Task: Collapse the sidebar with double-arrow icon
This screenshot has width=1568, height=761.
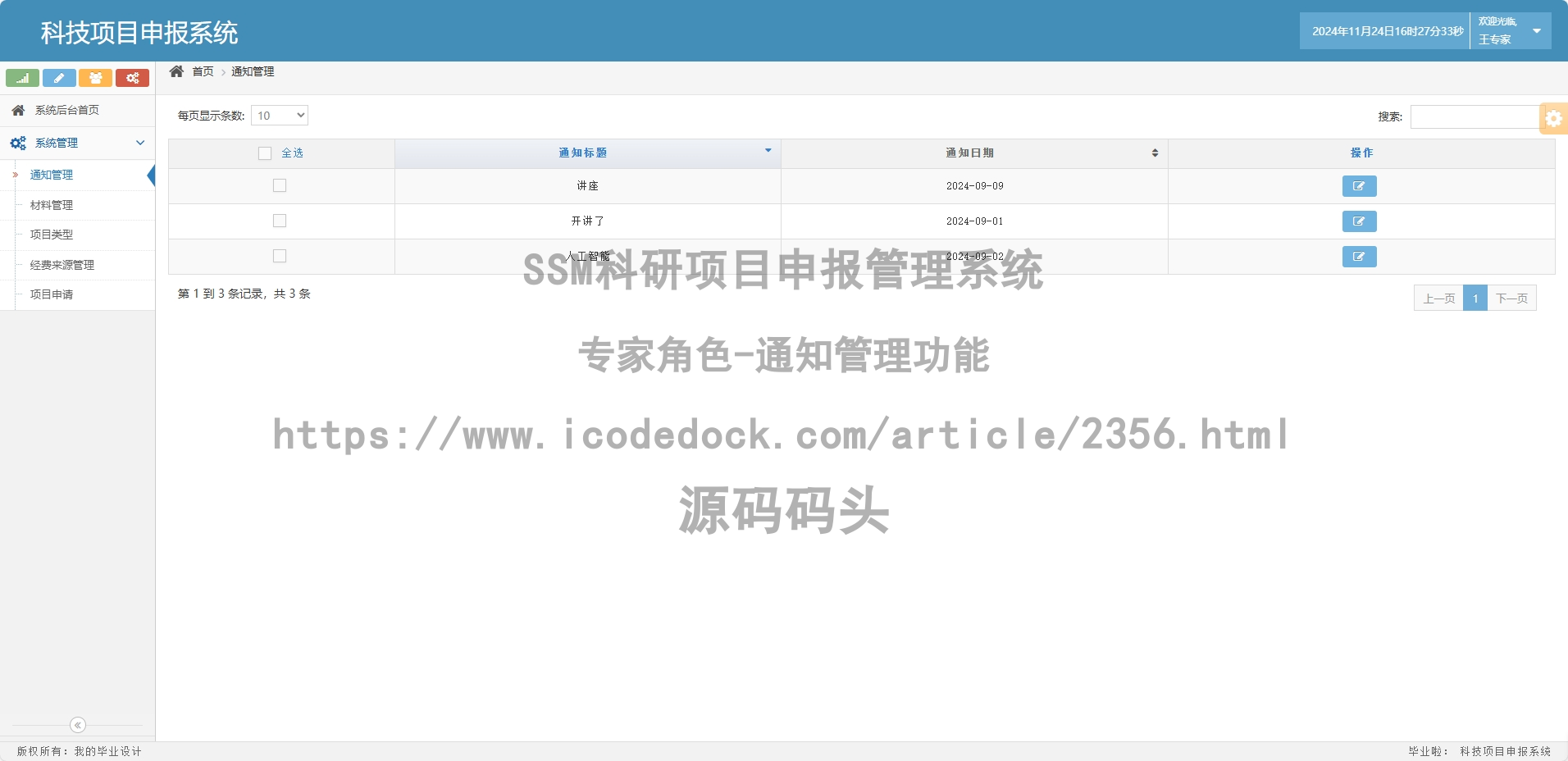Action: click(78, 725)
